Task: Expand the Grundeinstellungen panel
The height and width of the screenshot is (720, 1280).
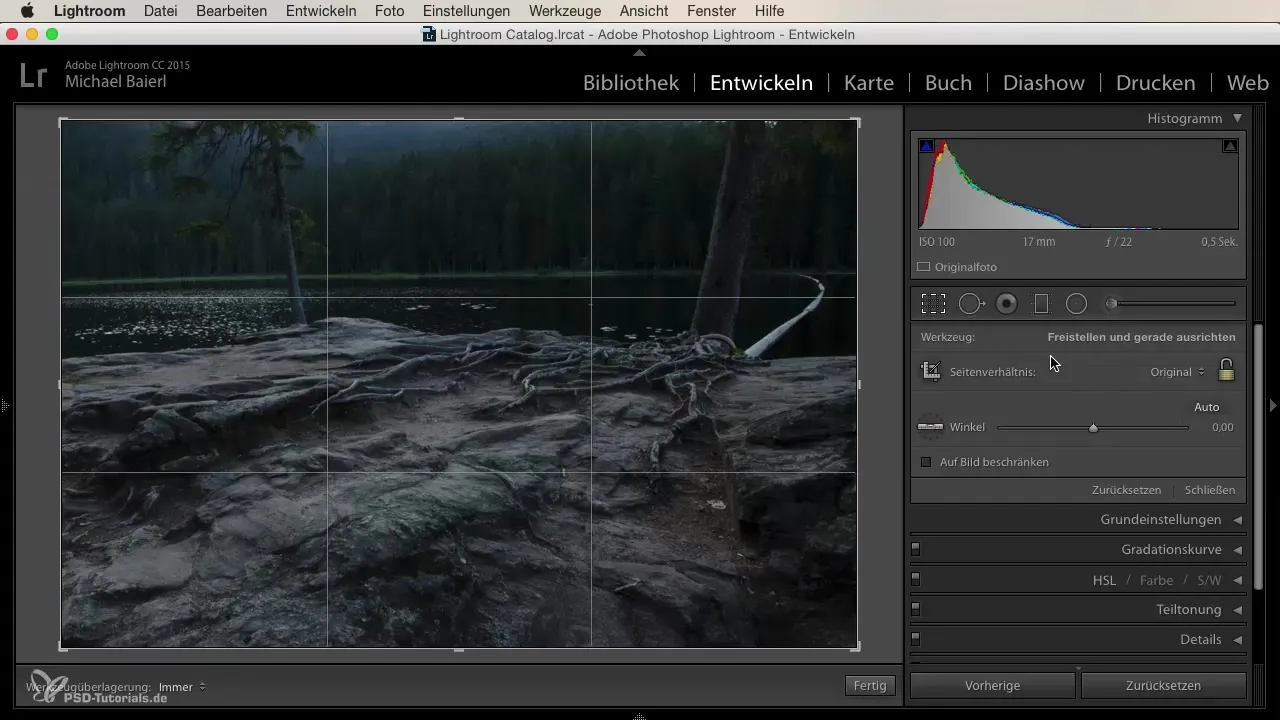Action: (1237, 520)
